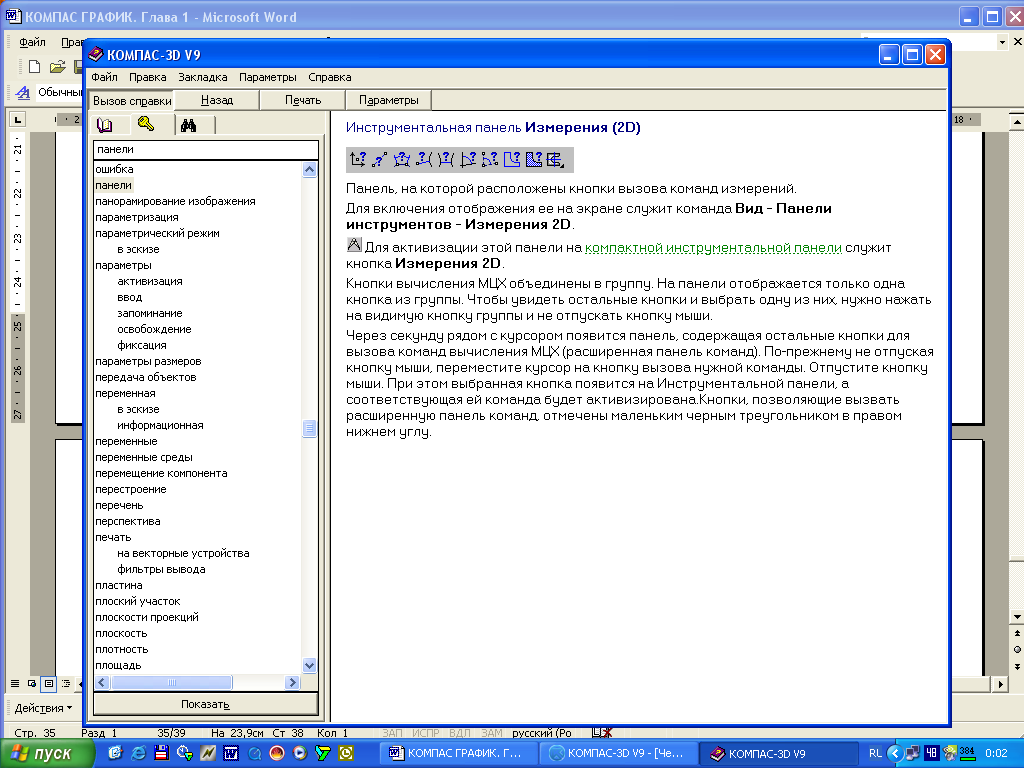Click Word vertical scrollbar down arrow
1024x768 pixels.
[1017, 616]
